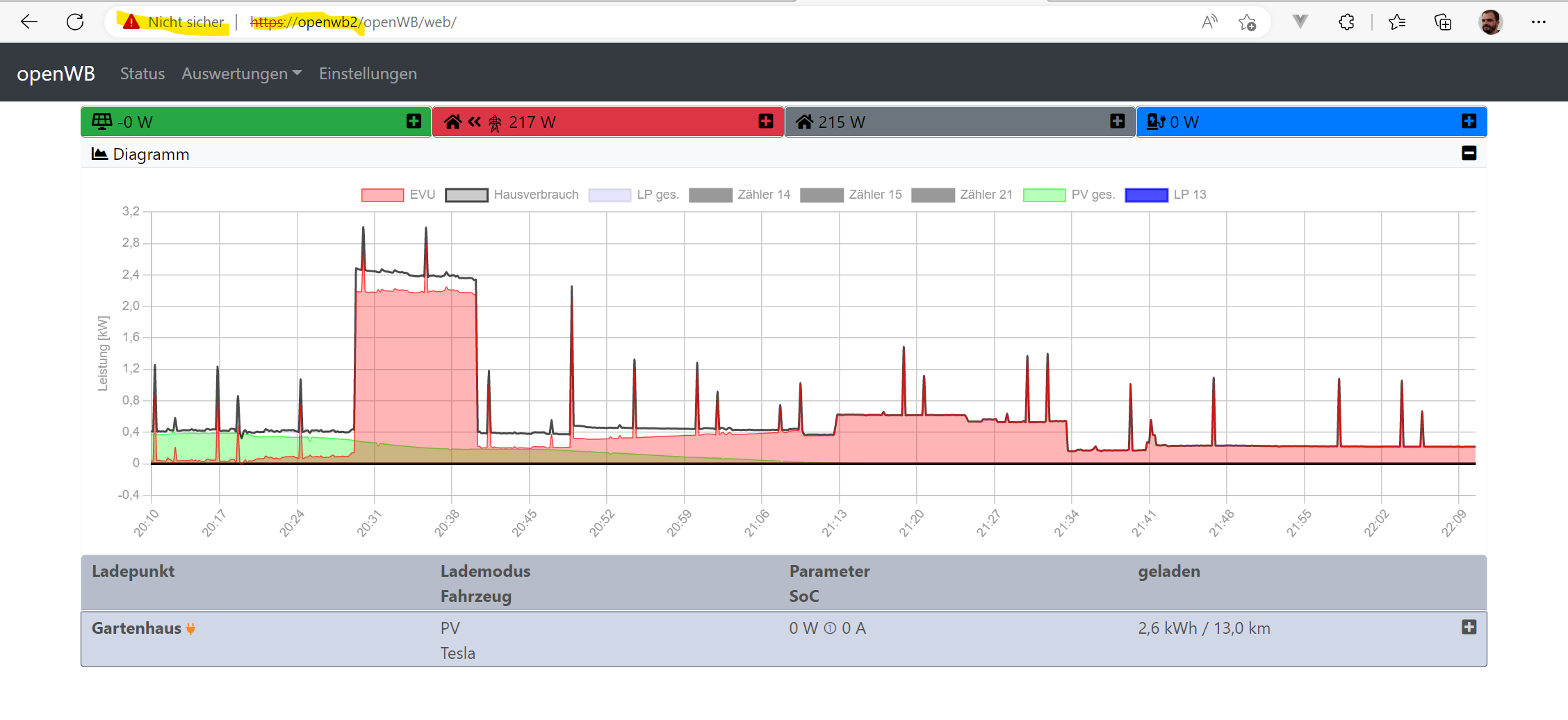Open the browser extensions puzzle icon
The image size is (1568, 720).
point(1346,22)
